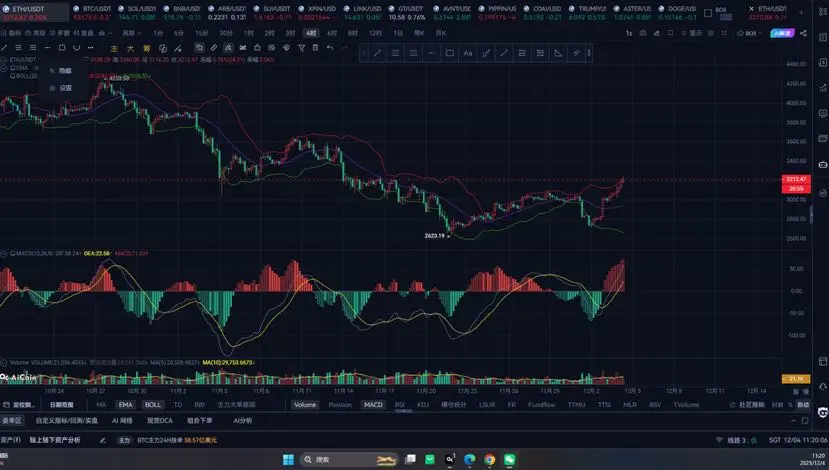829x470 pixels.
Task: Select the parallel channel tool in floating toolbar
Action: coord(576,53)
